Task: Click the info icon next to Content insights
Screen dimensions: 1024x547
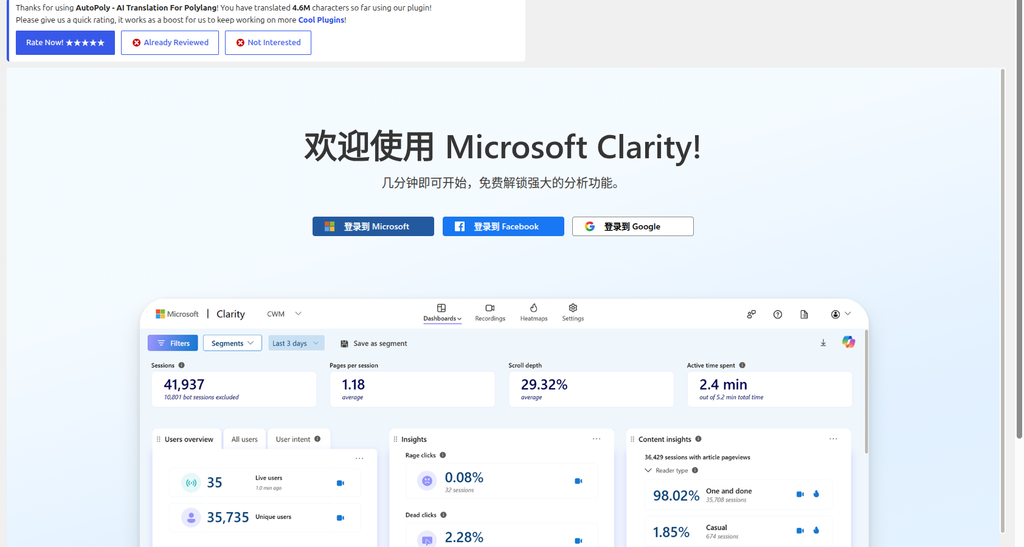Action: pyautogui.click(x=698, y=439)
